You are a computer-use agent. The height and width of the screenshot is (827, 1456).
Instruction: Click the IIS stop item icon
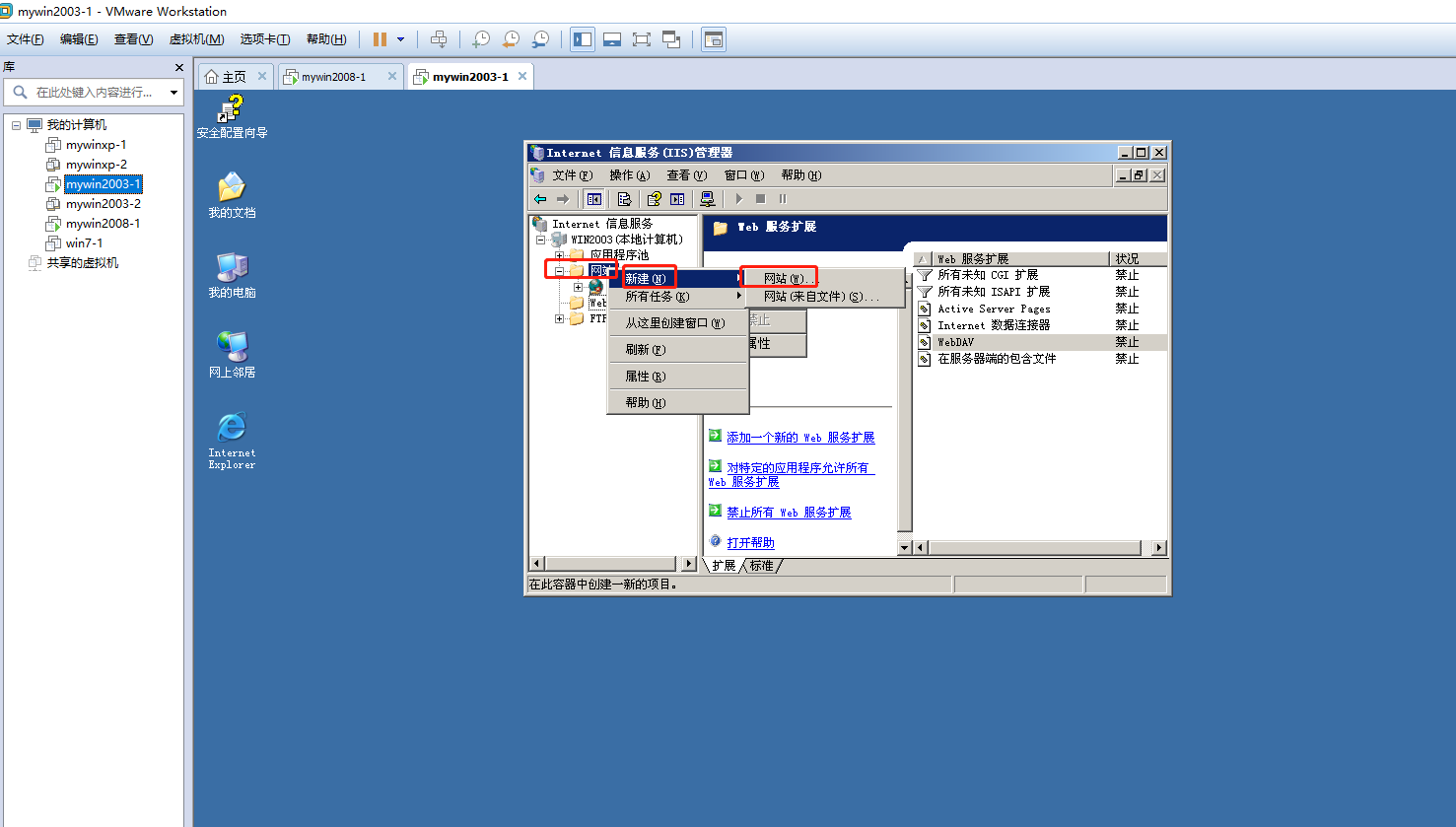[x=761, y=199]
